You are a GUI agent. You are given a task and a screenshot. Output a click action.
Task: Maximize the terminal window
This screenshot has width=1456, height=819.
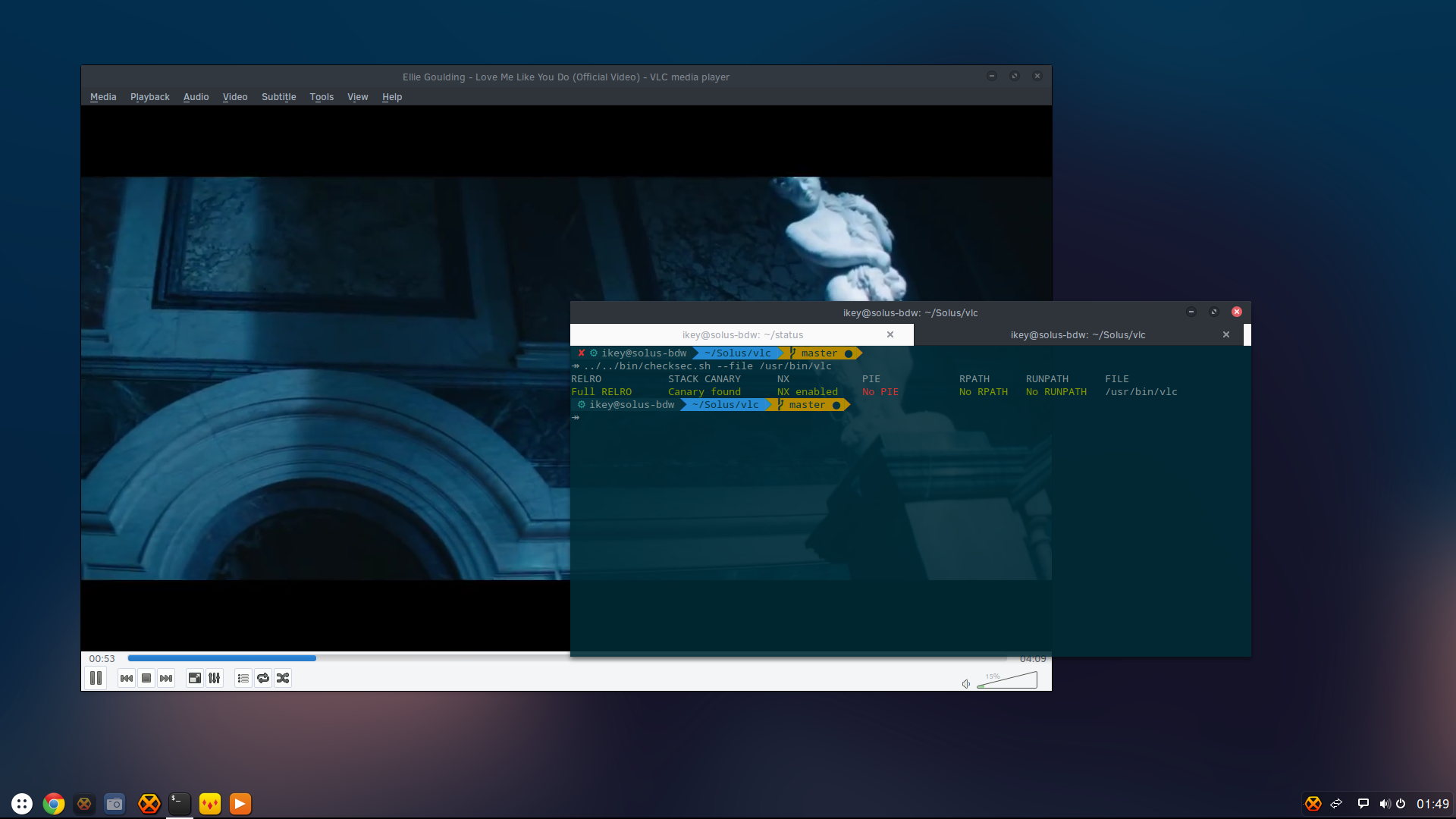pyautogui.click(x=1214, y=312)
